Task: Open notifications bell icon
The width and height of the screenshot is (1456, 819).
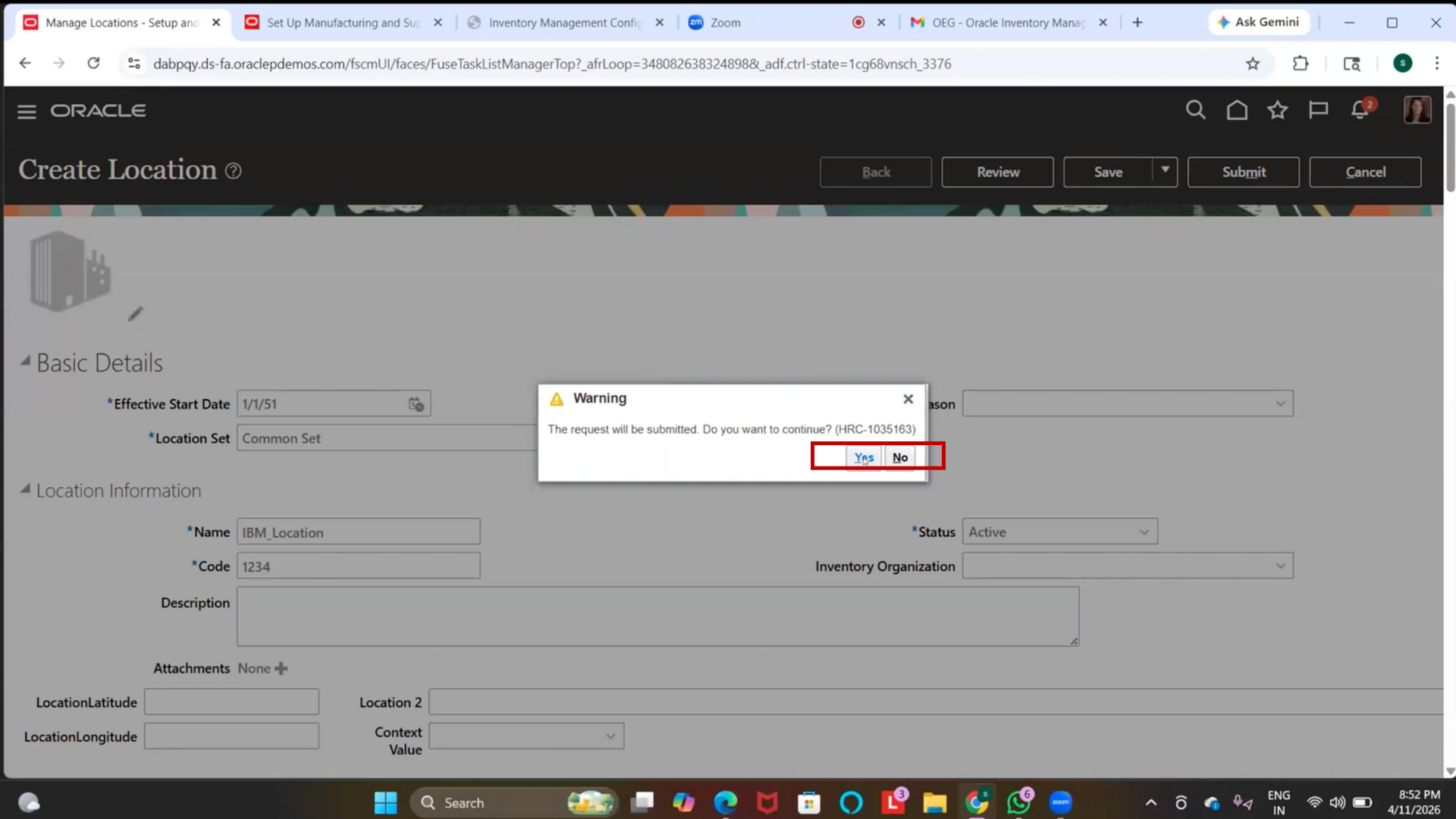Action: click(1360, 110)
